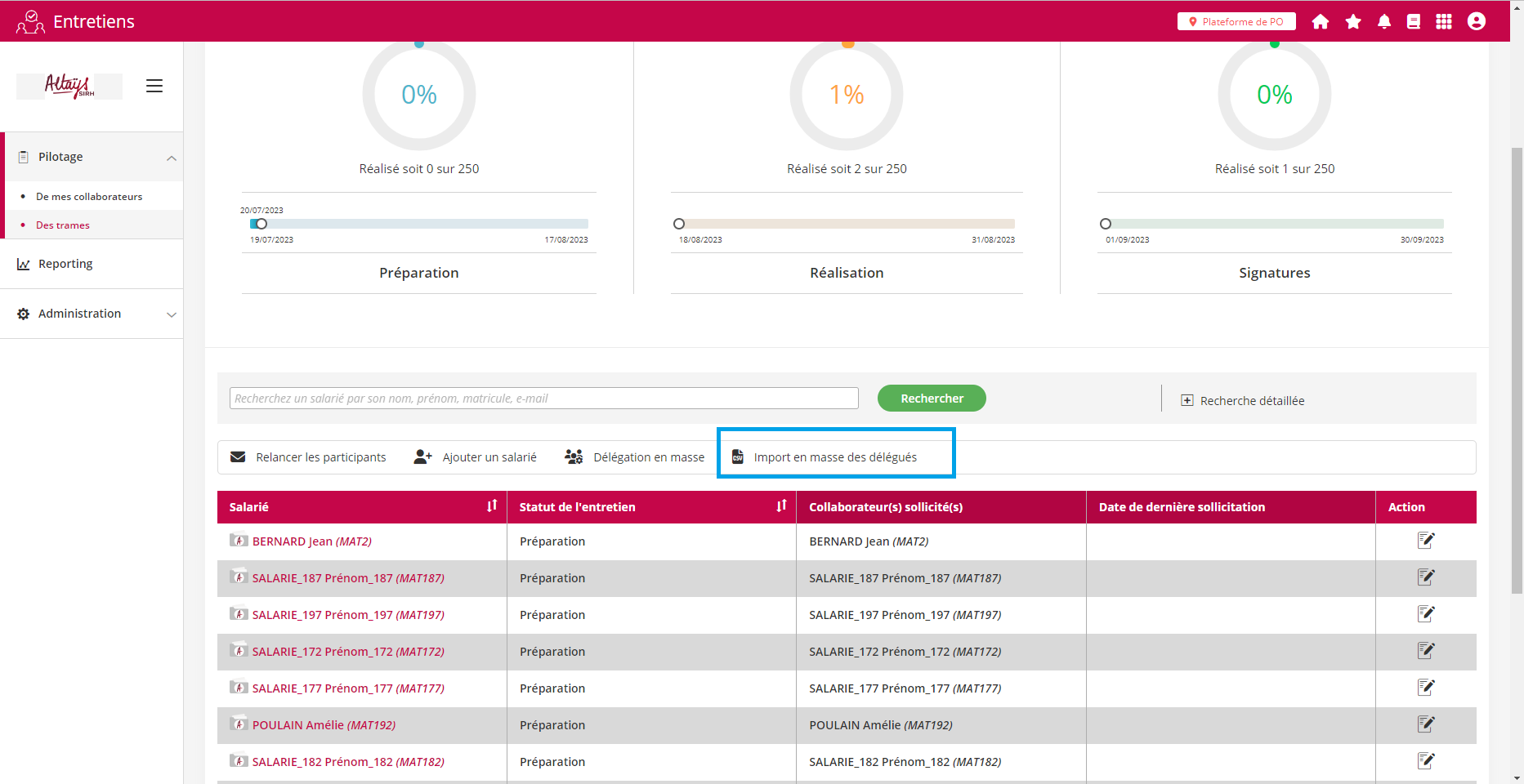Viewport: 1524px width, 784px height.
Task: Expand Recherche détaillée panel
Action: tap(1243, 400)
